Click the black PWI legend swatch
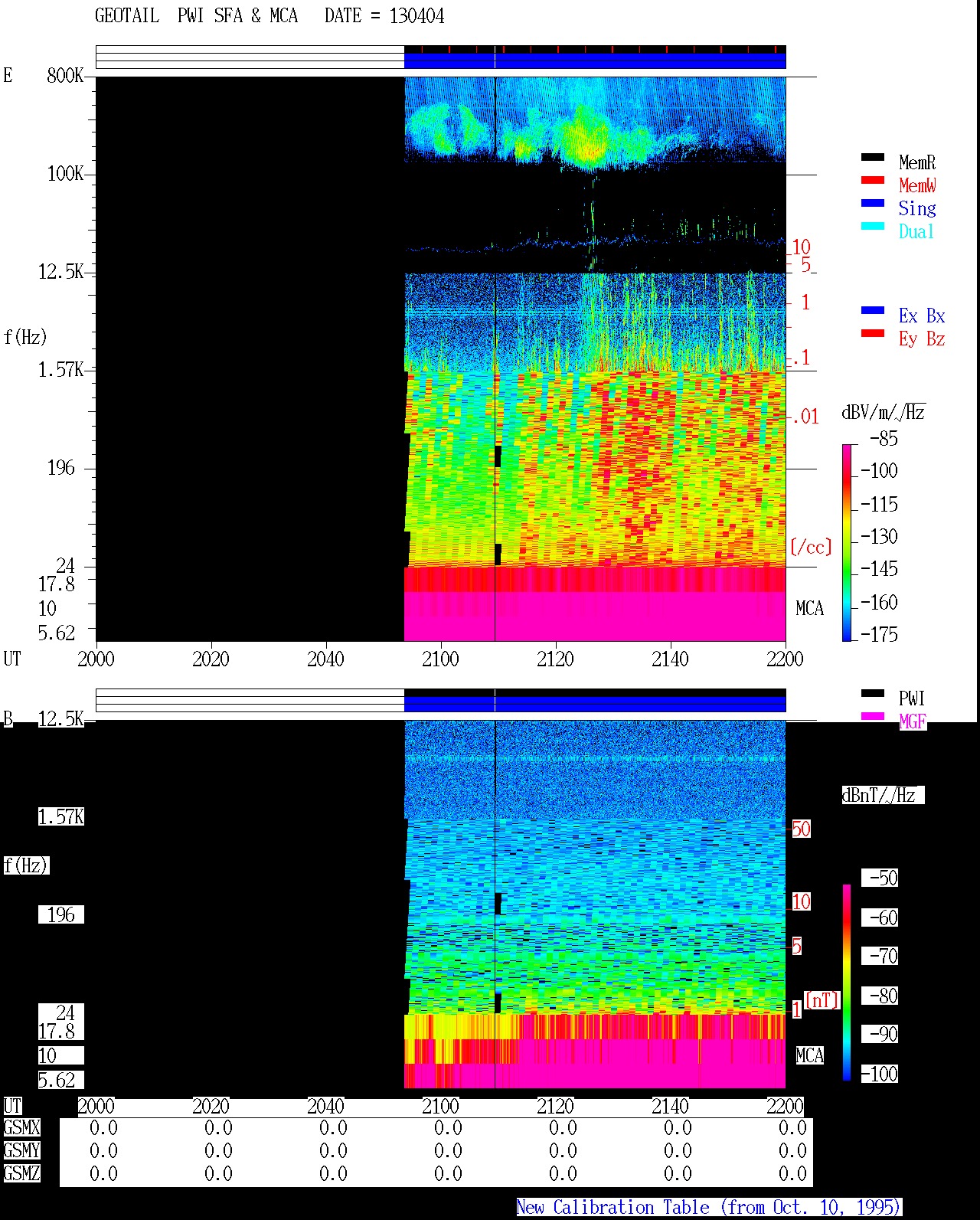The width and height of the screenshot is (980, 1220). click(873, 693)
